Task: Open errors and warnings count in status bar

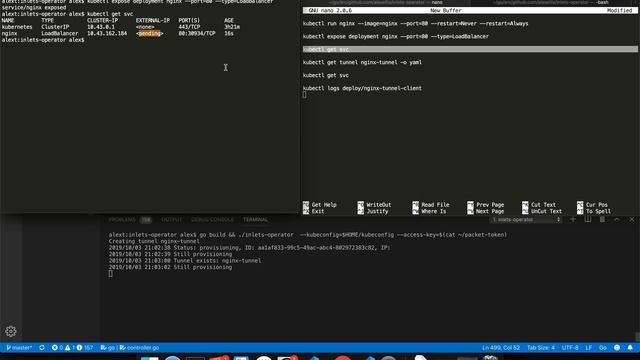Action: pos(72,348)
